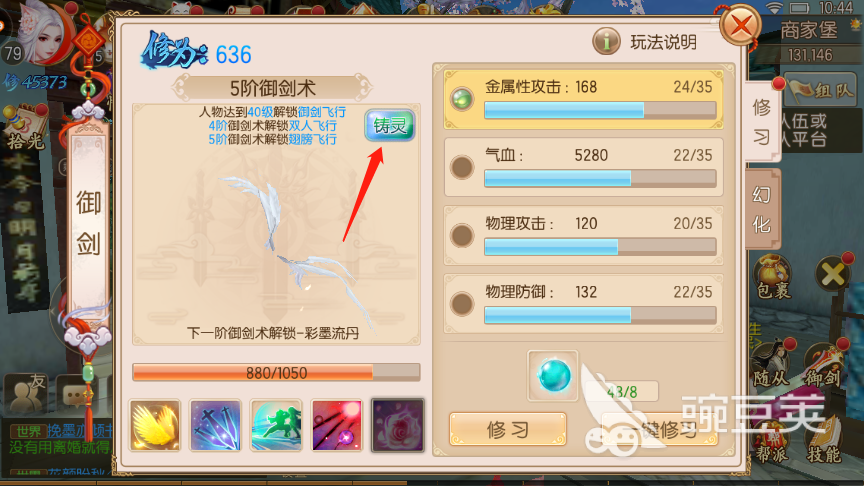
Task: Select the green running figure skill icon
Action: 276,425
